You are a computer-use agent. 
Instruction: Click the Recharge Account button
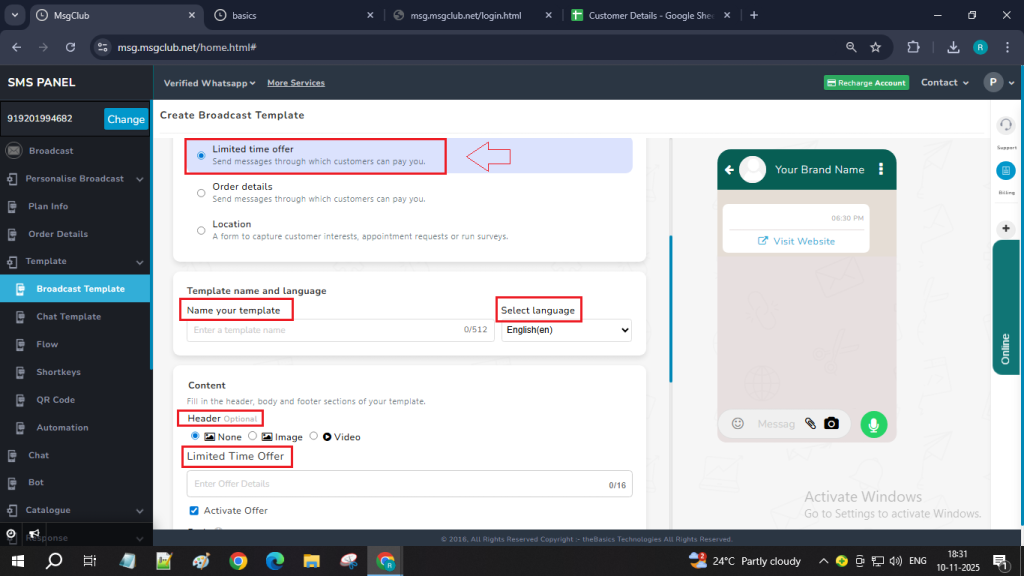coord(866,83)
